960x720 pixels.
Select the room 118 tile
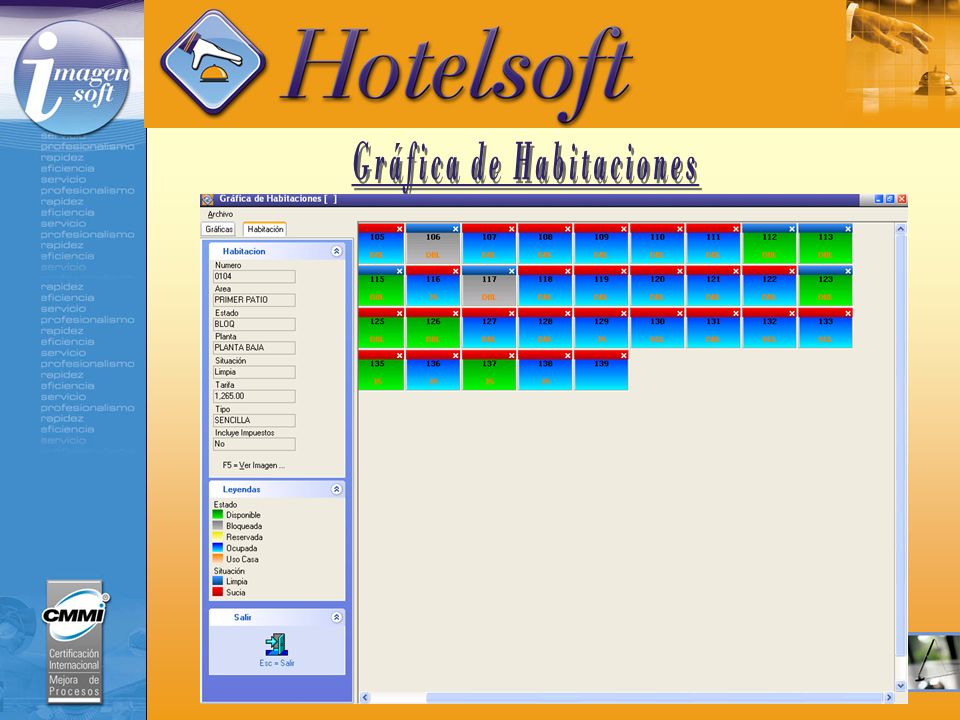(x=545, y=286)
